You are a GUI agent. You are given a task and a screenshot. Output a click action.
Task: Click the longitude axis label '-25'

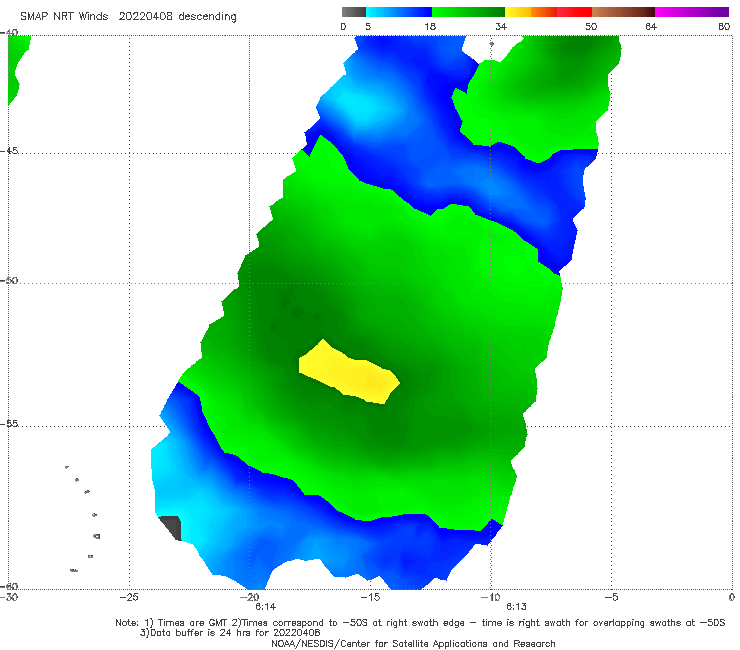pyautogui.click(x=129, y=598)
